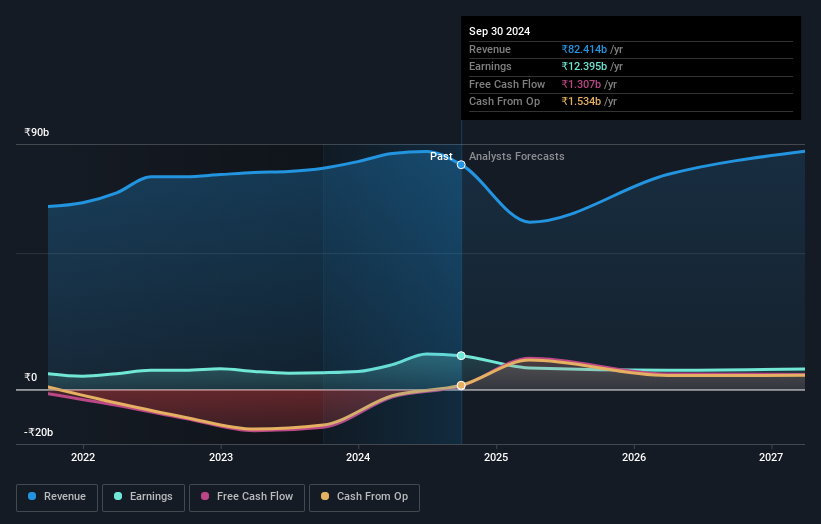Click the ₹1.534b cash from op value
Image resolution: width=821 pixels, height=524 pixels.
(581, 102)
